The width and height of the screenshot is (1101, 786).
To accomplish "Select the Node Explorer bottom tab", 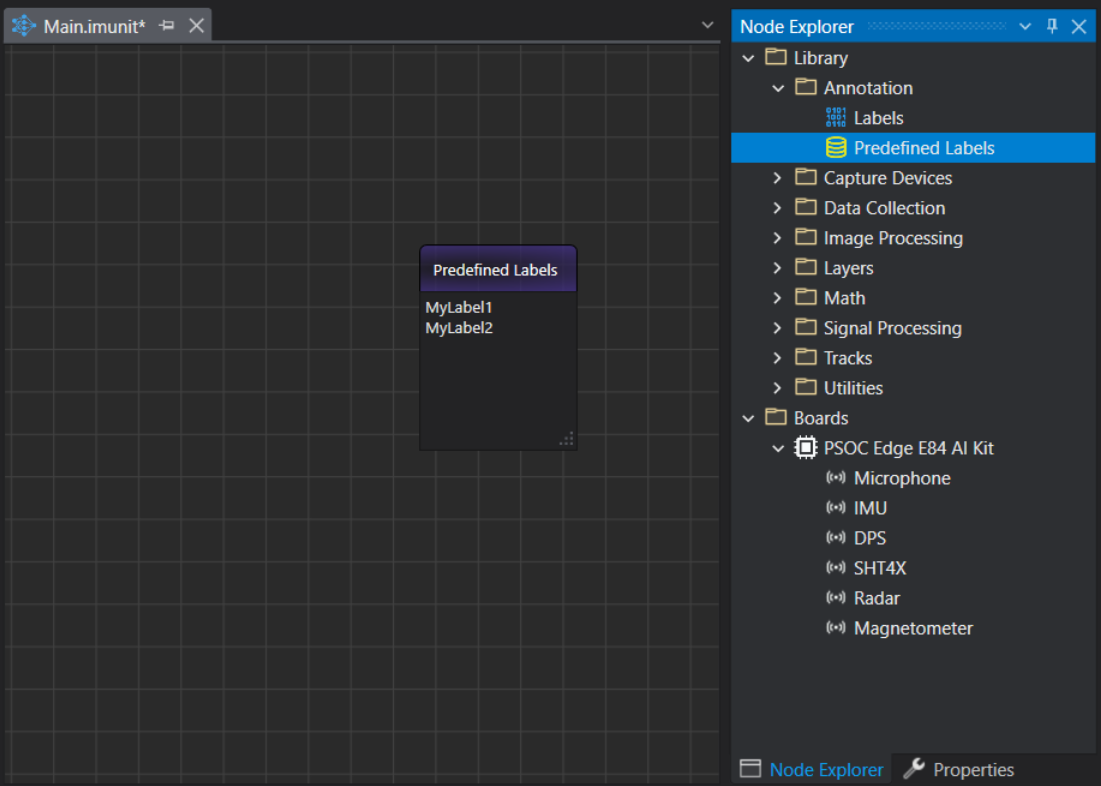I will (812, 769).
